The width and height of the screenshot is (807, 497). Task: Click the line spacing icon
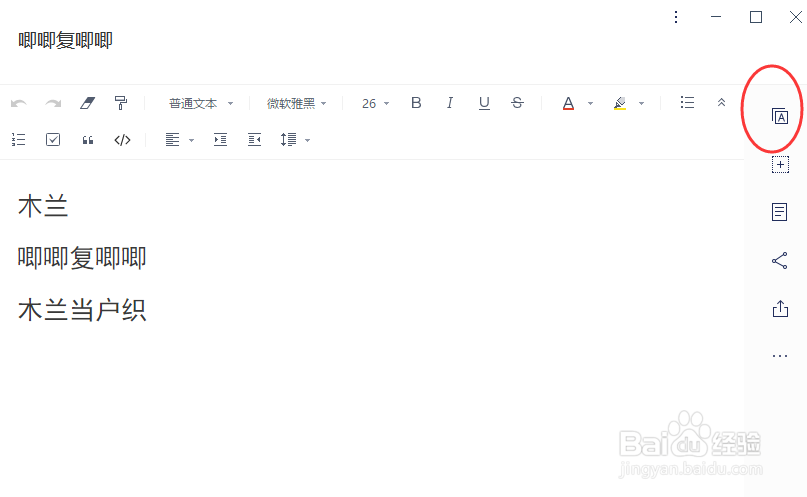pyautogui.click(x=288, y=139)
